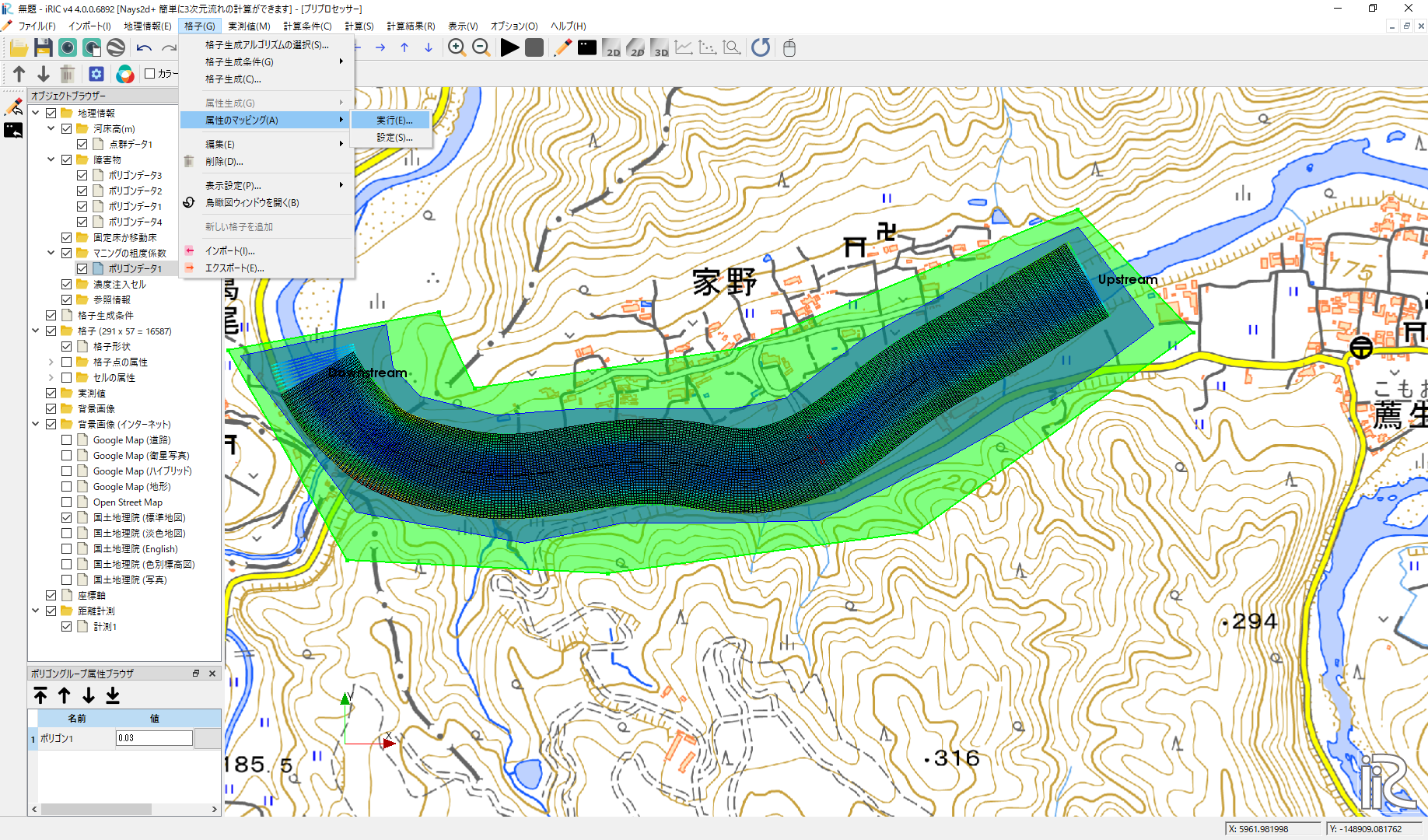The height and width of the screenshot is (840, 1428).
Task: Open the 2D bird's-eye post-processing icon
Action: tap(636, 48)
